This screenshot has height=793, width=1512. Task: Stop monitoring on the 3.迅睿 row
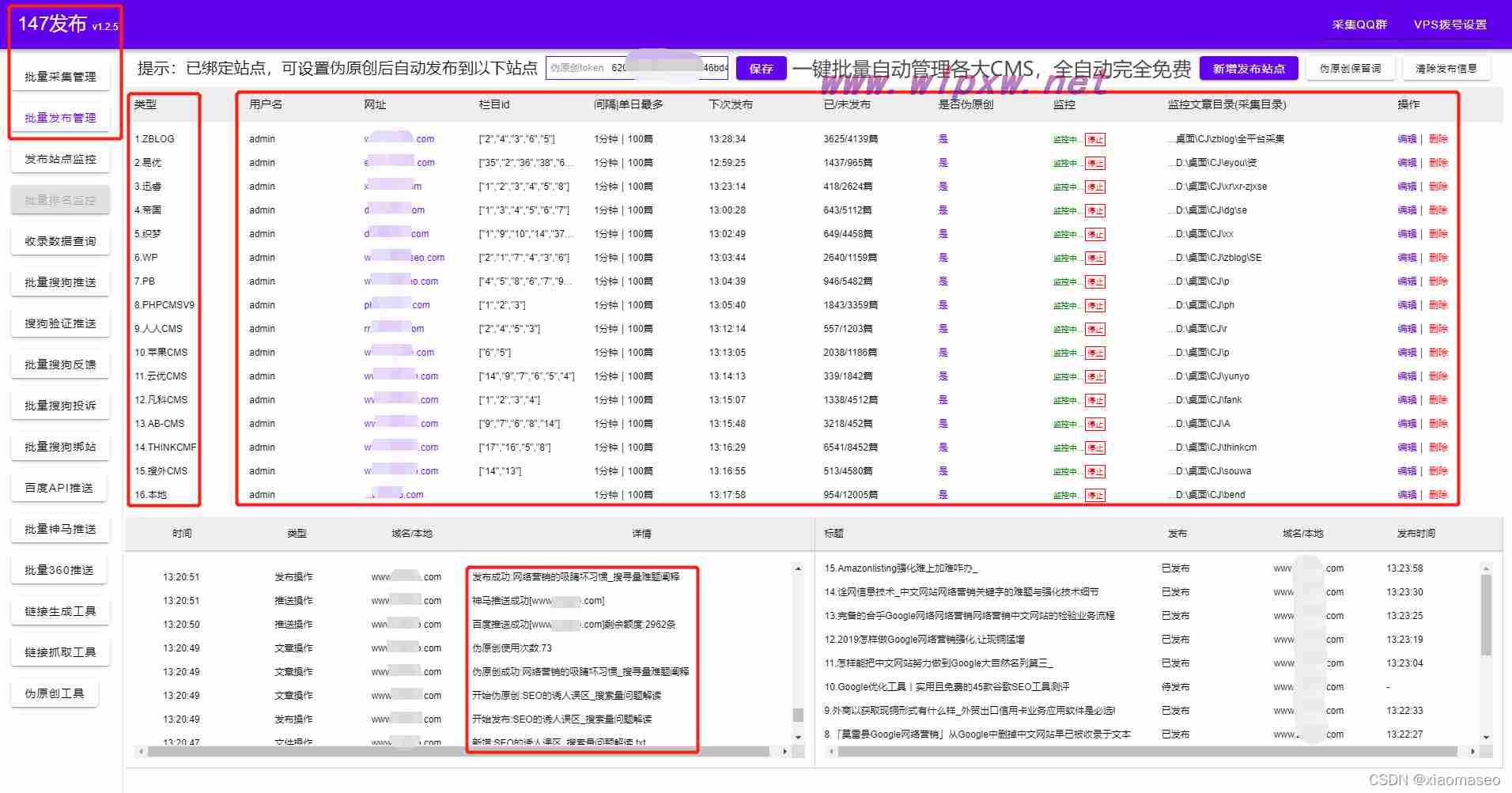point(1095,187)
